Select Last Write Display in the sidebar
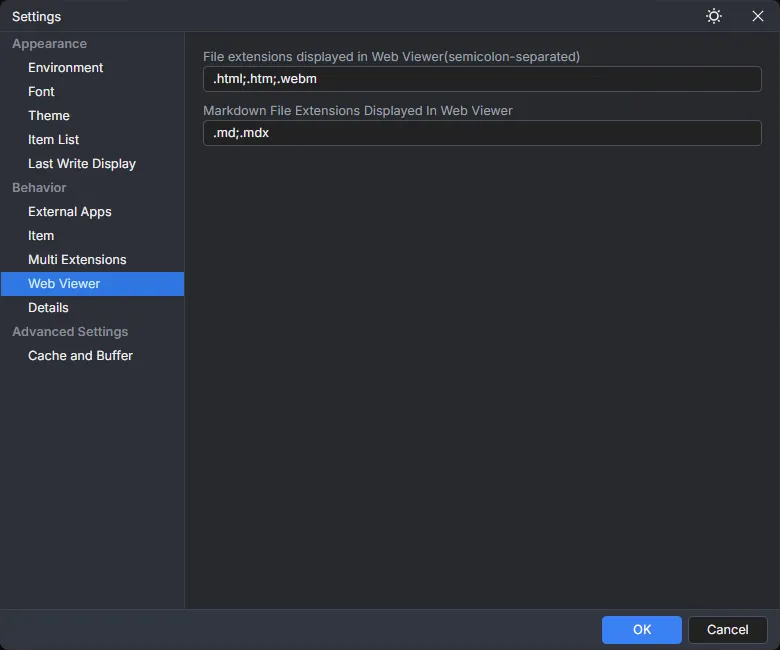780x650 pixels. (82, 164)
